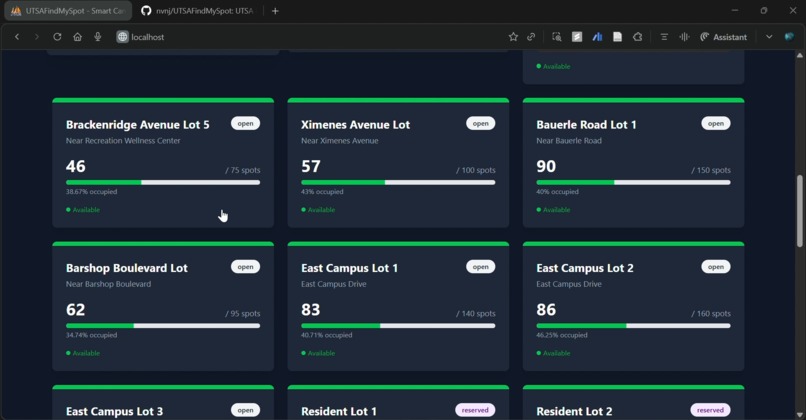Image resolution: width=806 pixels, height=420 pixels.
Task: Click open badge on East Campus Lot 2
Action: [716, 267]
